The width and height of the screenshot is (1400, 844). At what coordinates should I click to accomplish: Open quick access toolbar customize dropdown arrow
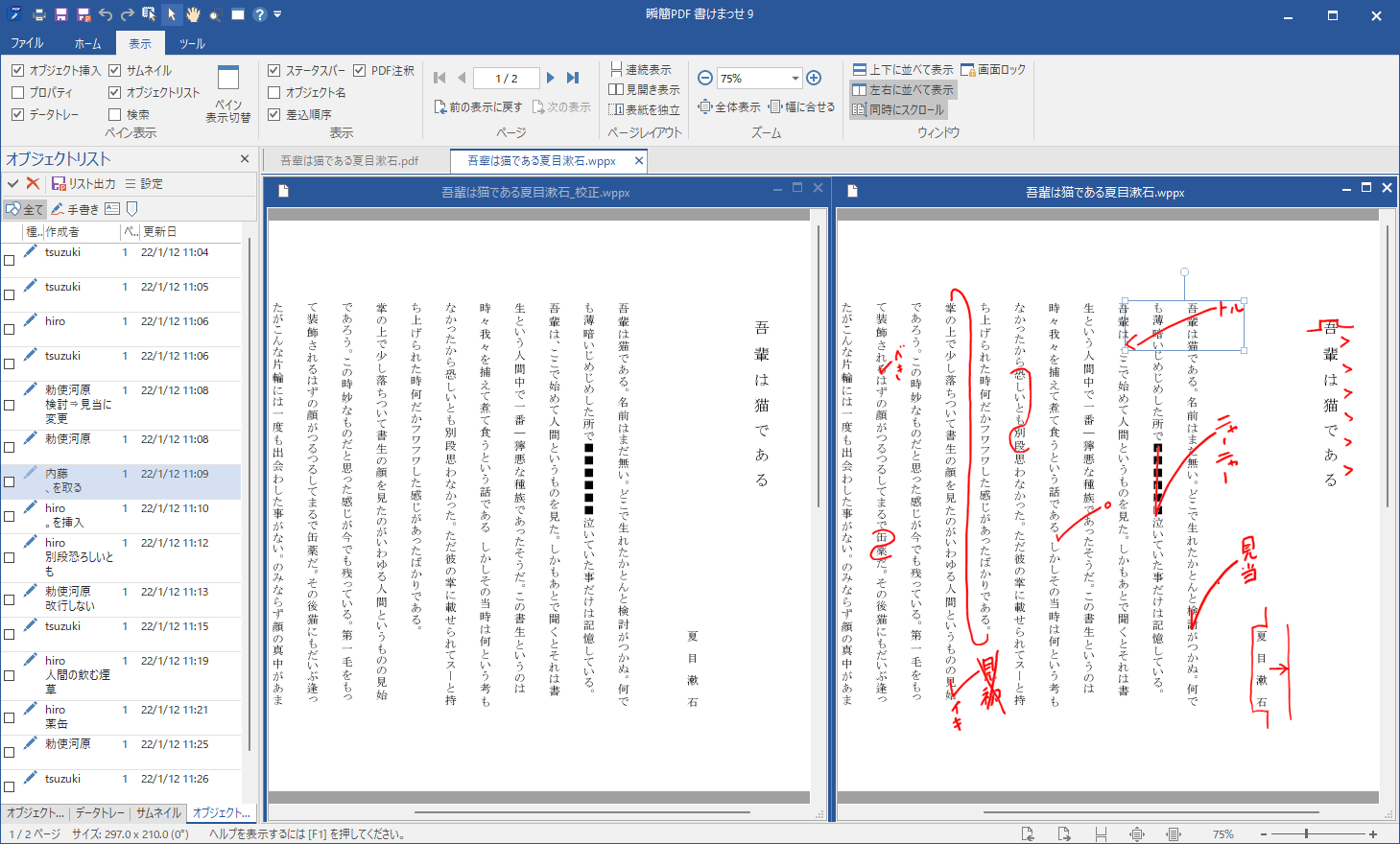[x=277, y=14]
